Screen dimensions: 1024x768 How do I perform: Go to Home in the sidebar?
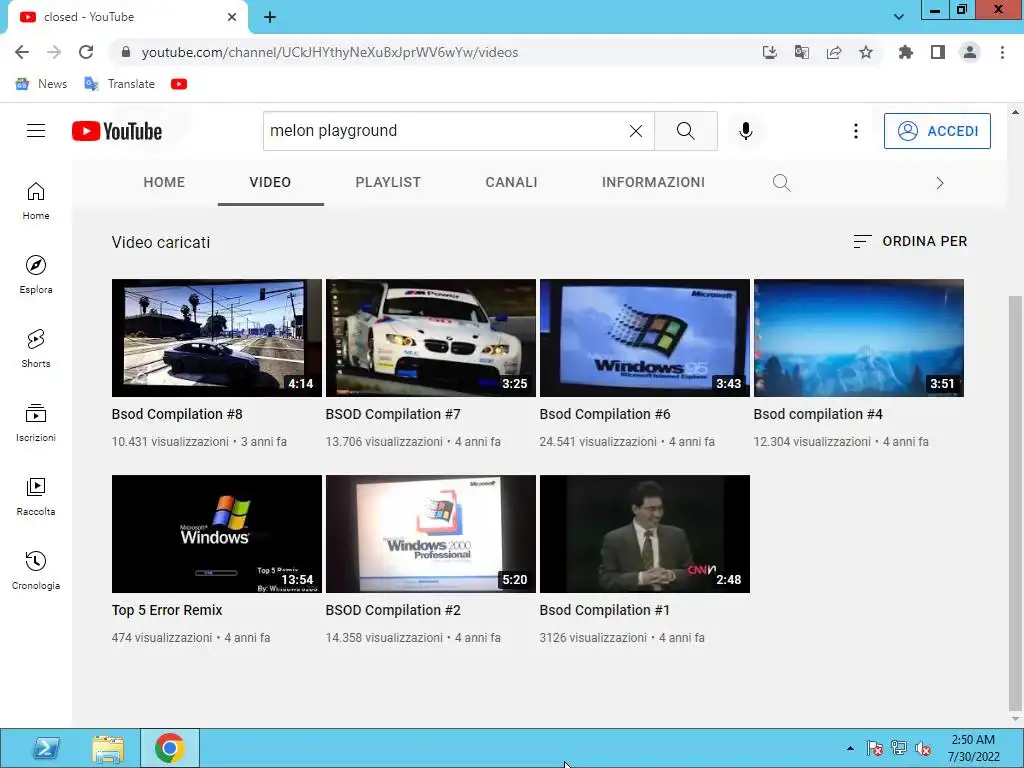(x=36, y=201)
